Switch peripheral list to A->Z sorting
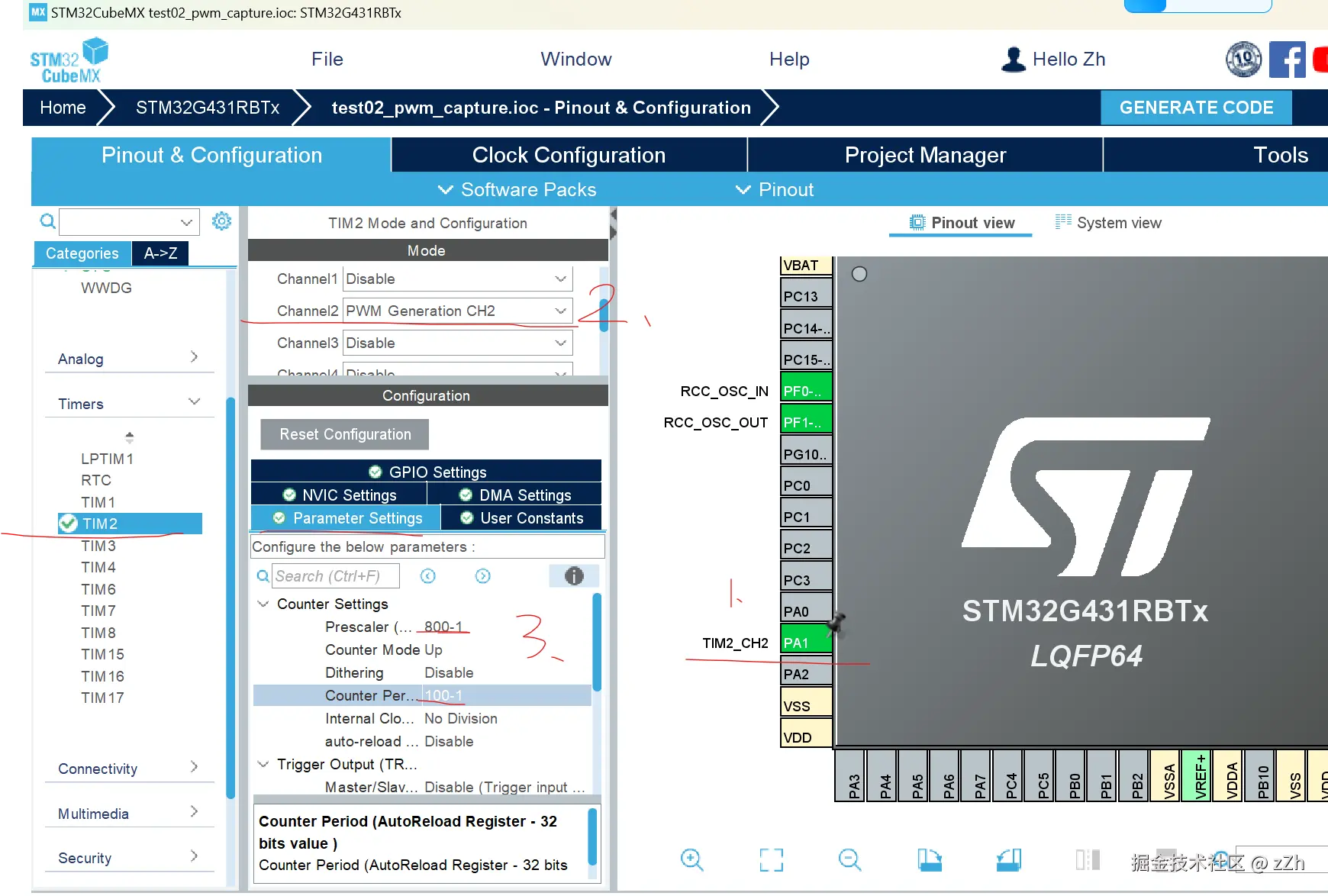Viewport: 1328px width, 896px height. pos(160,253)
